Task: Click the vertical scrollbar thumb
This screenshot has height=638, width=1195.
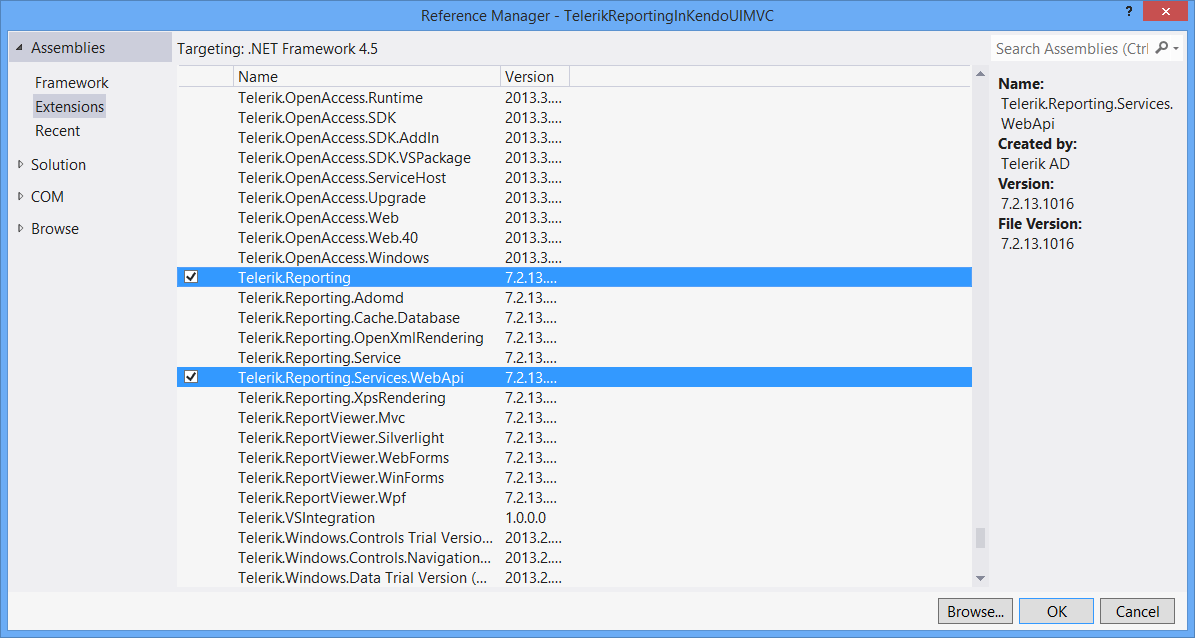Action: [x=980, y=538]
